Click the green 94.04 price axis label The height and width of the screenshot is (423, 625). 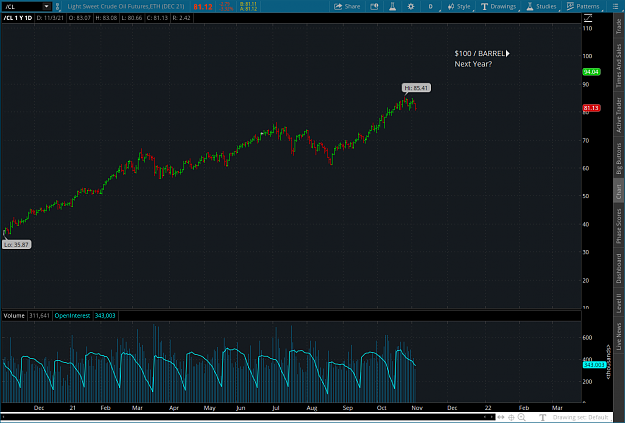[591, 72]
